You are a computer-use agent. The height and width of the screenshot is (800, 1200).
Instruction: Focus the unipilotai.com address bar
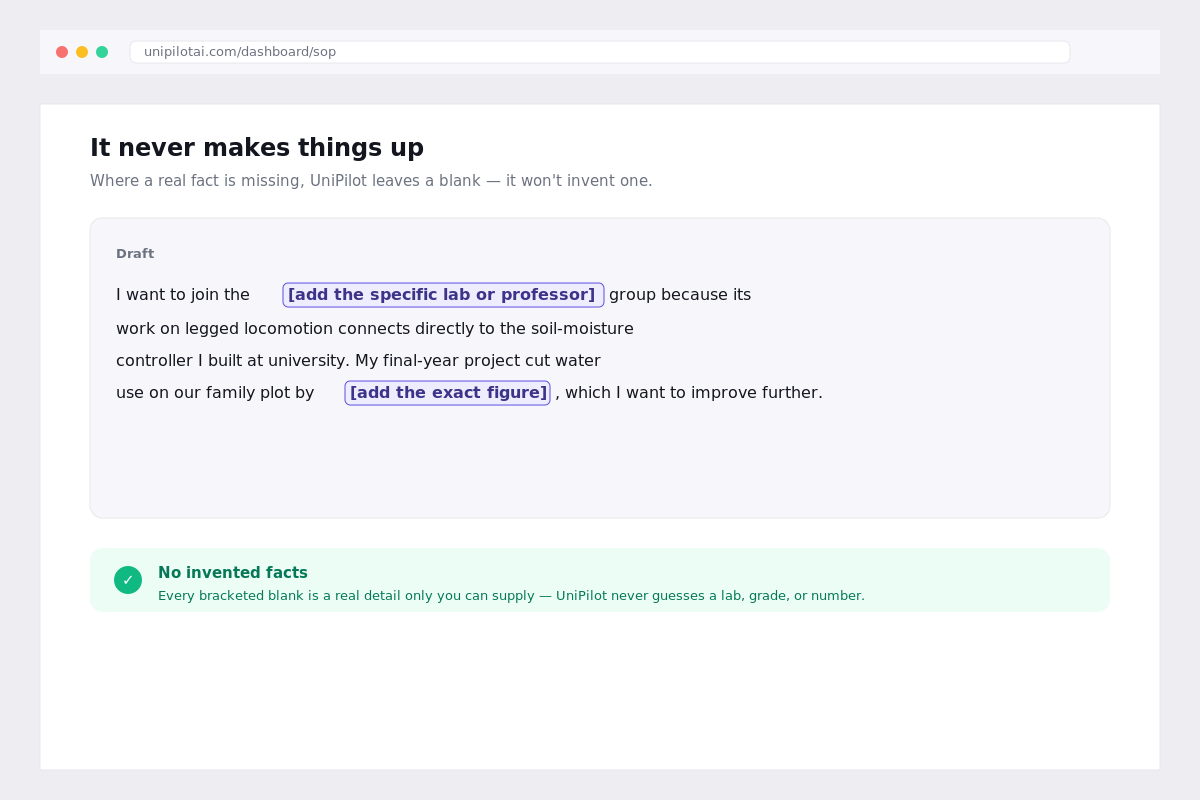(600, 52)
